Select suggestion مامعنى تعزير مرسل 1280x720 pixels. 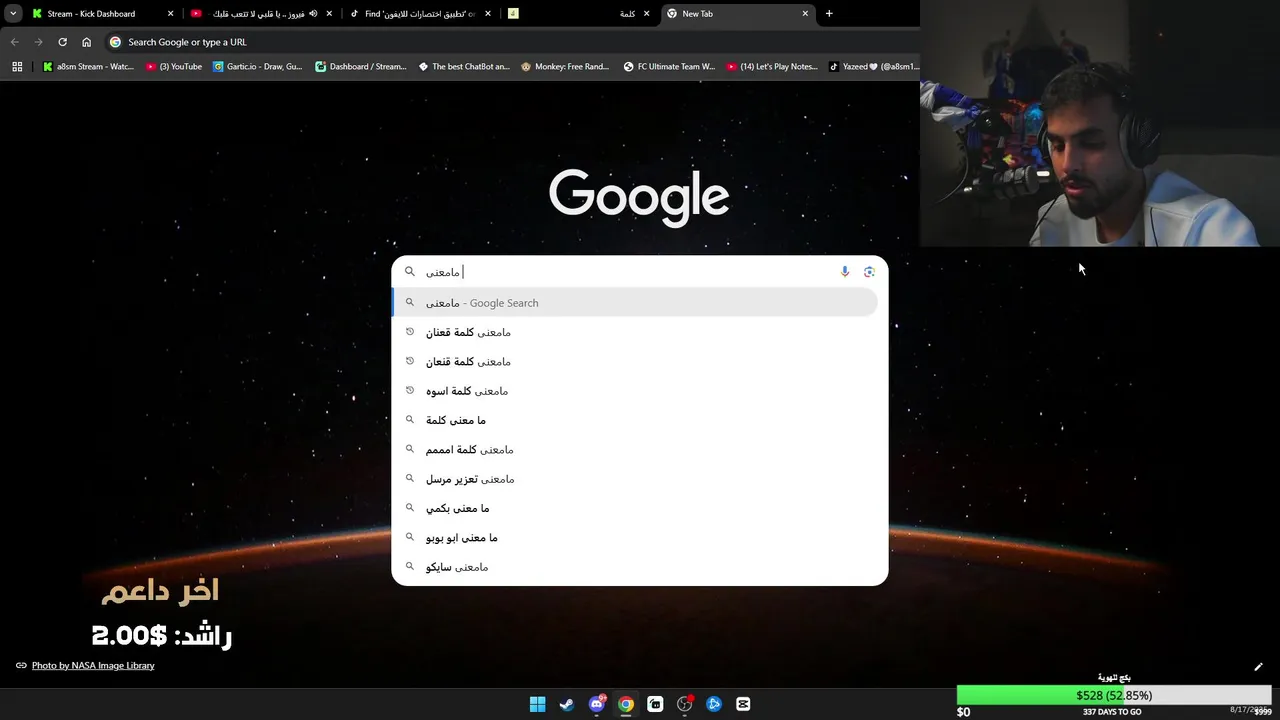(x=635, y=479)
